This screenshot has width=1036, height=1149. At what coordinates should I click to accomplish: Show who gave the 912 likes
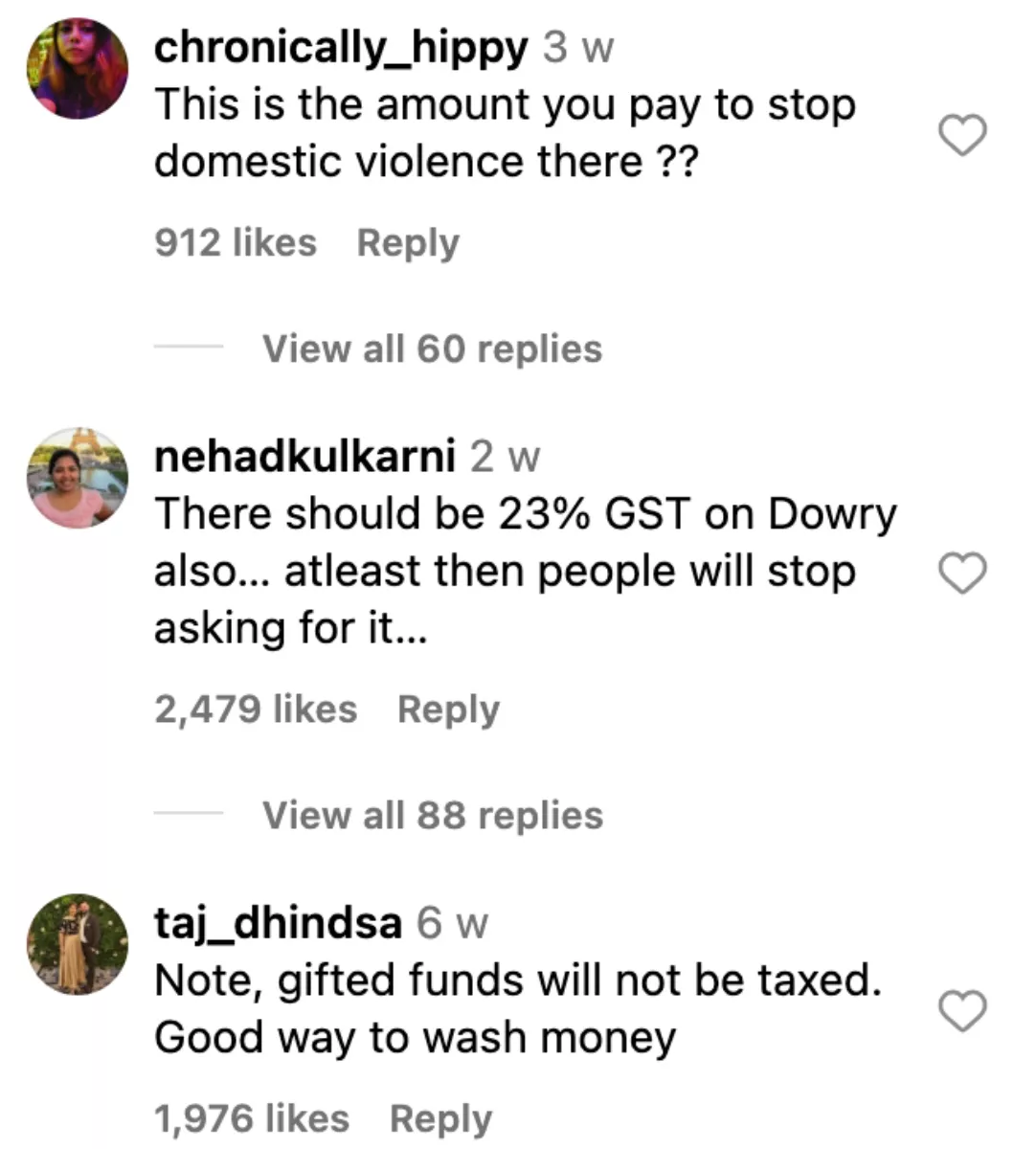(x=236, y=243)
